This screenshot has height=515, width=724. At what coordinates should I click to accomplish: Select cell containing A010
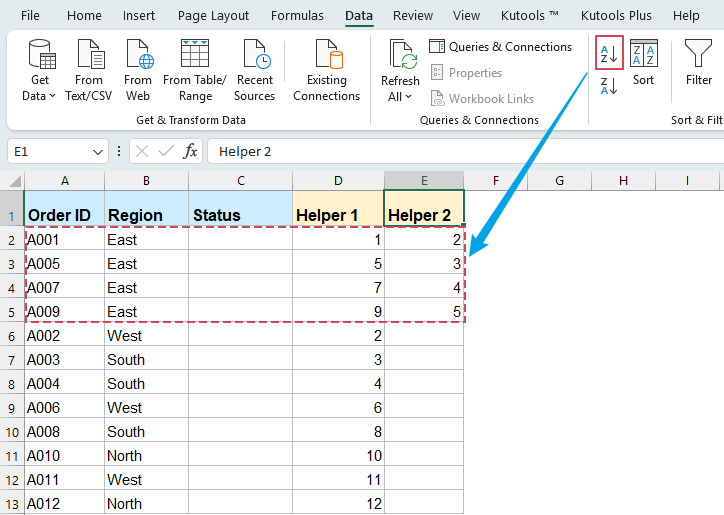coord(65,456)
